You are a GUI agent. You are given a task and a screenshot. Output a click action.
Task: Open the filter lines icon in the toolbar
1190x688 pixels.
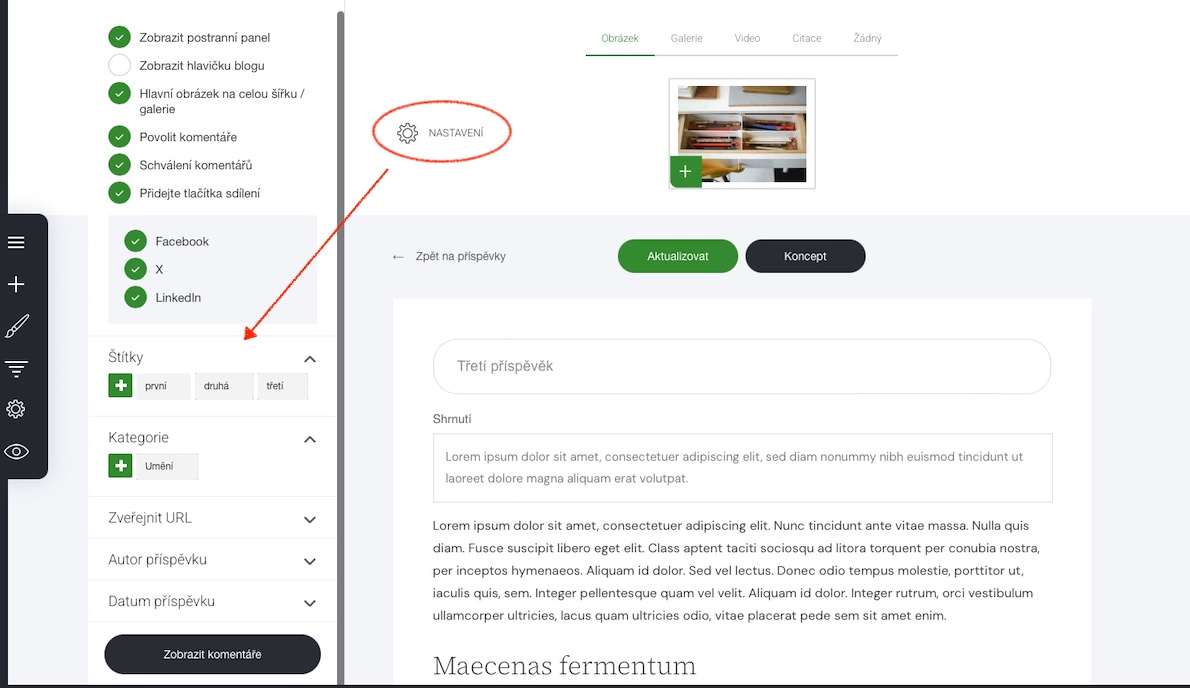click(16, 369)
